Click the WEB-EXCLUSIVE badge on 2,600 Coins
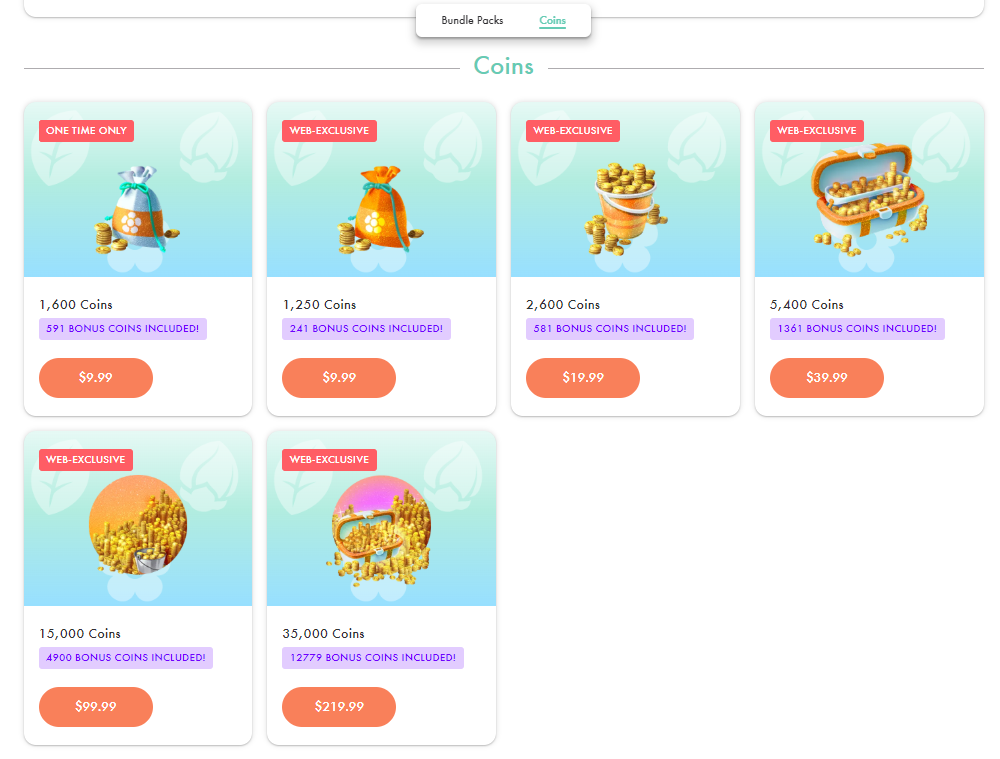Image resolution: width=1000 pixels, height=759 pixels. (573, 131)
